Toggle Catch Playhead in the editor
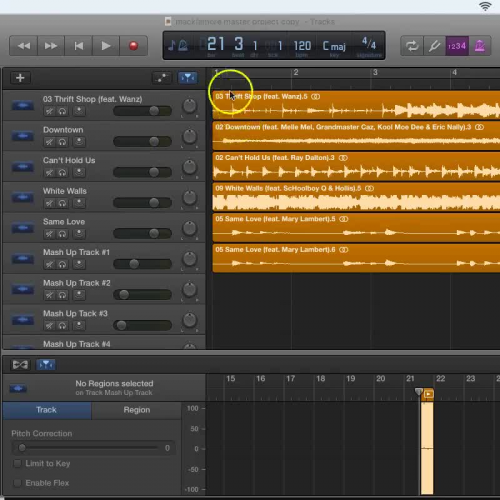 click(x=46, y=365)
